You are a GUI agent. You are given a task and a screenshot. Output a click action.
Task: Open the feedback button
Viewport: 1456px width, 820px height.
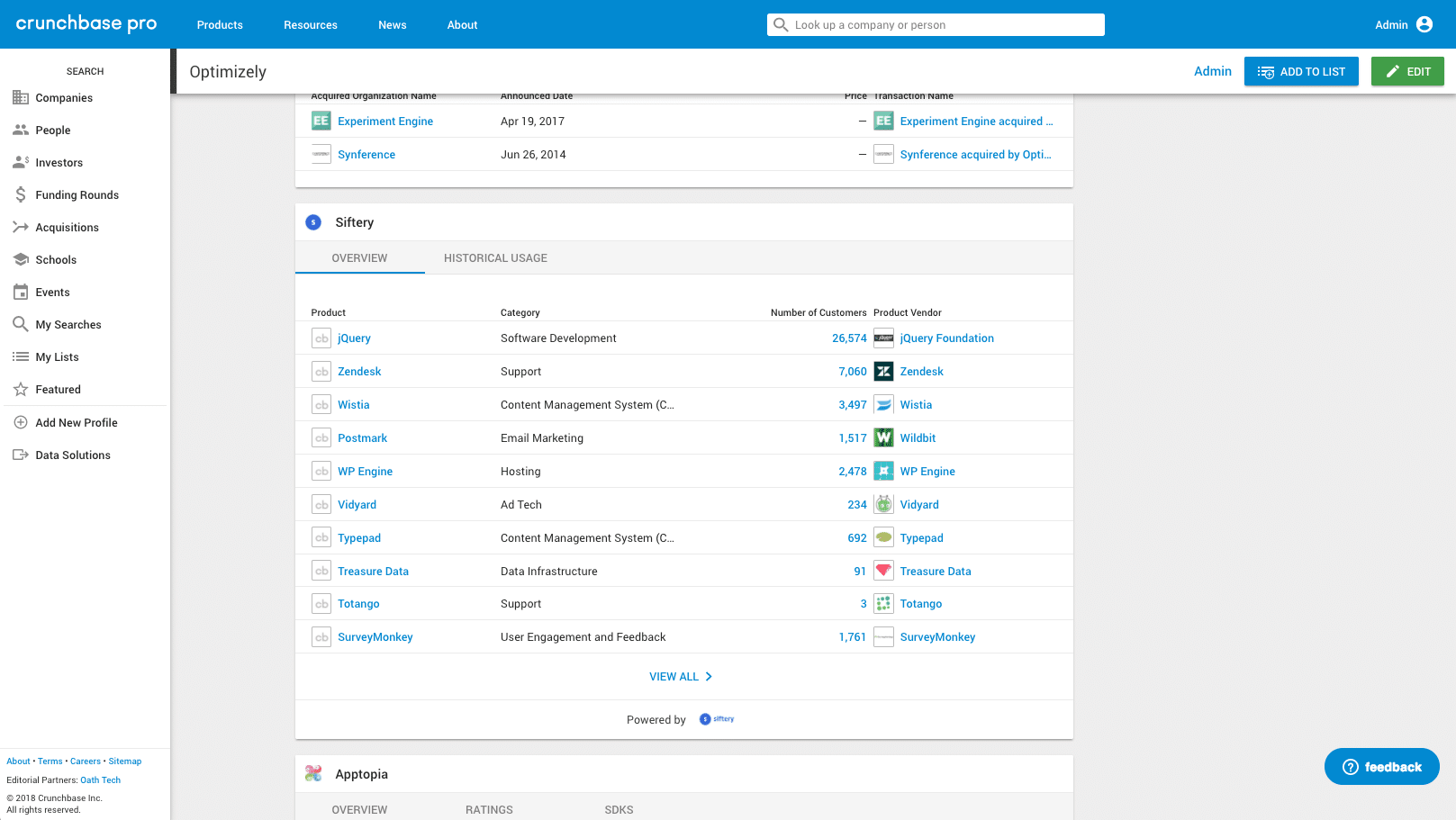pyautogui.click(x=1381, y=767)
